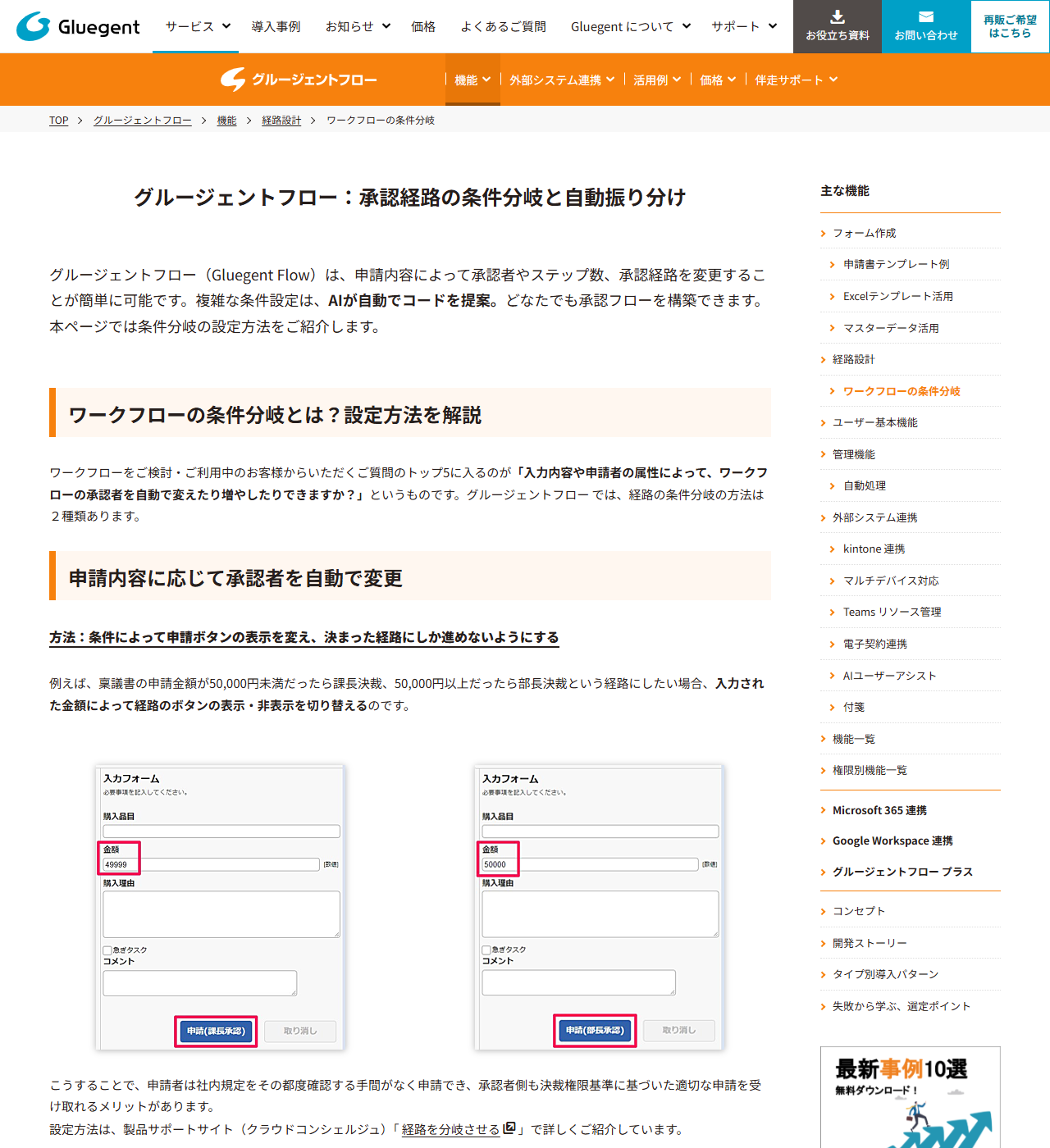Click chevron arrow beside フォーム作成
The width and height of the screenshot is (1050, 1148).
point(823,234)
